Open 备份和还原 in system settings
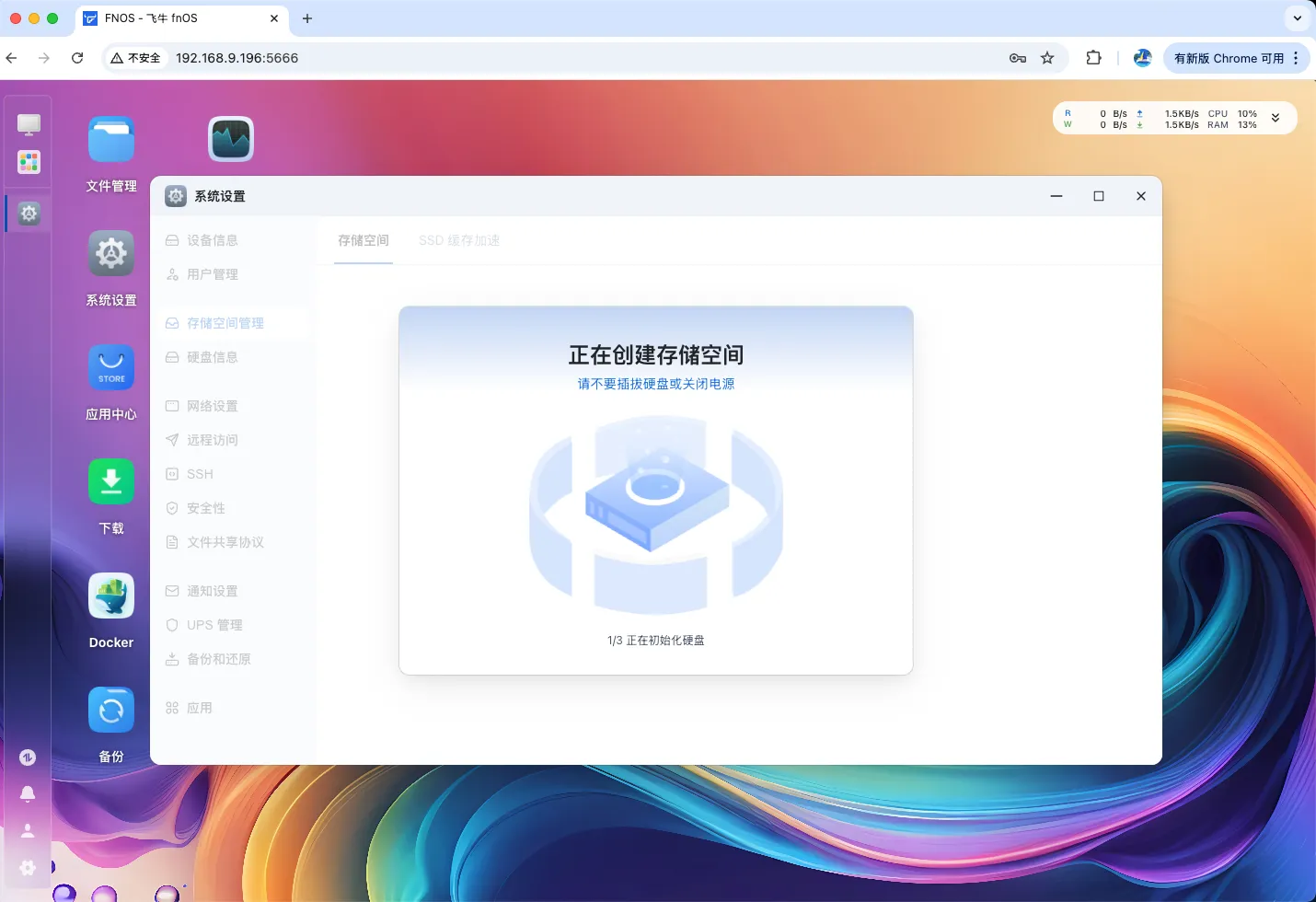This screenshot has height=902, width=1316. (x=218, y=658)
